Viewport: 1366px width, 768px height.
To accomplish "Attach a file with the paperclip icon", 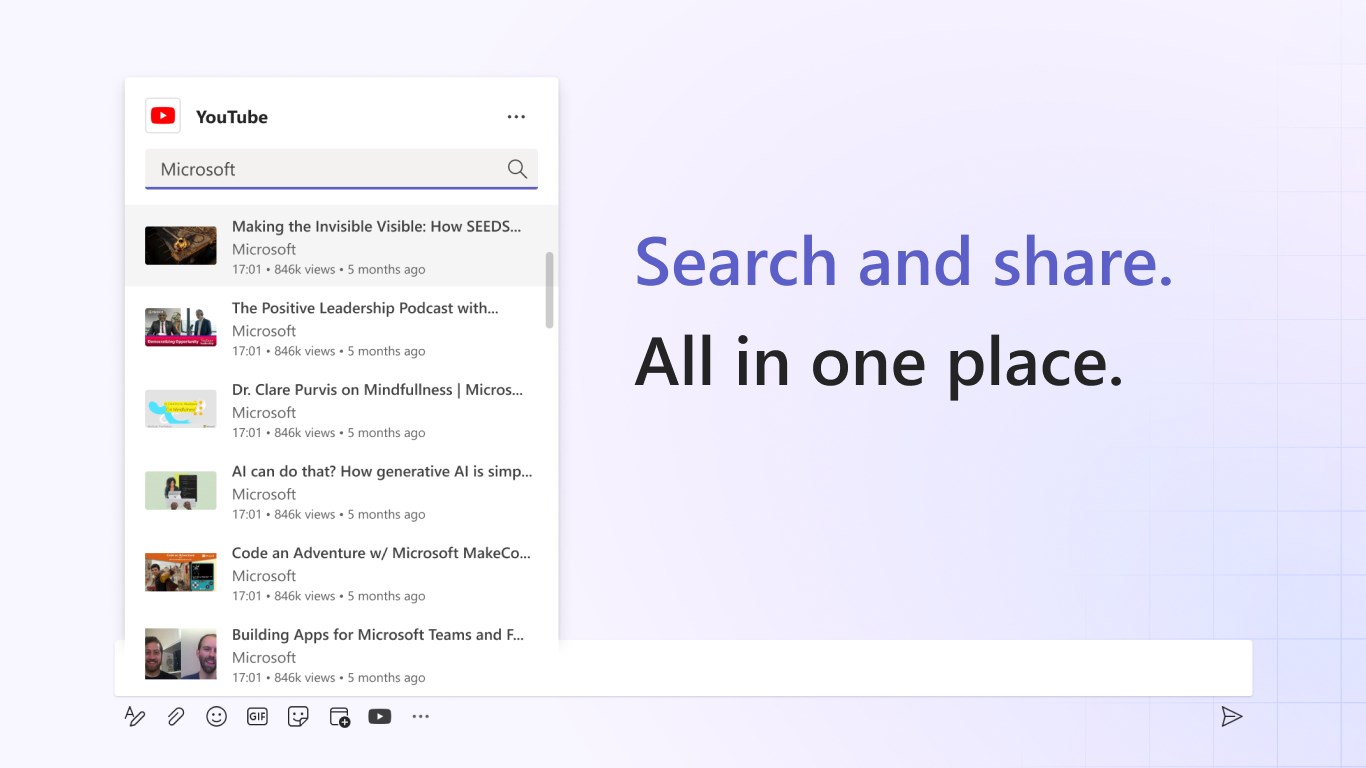I will [176, 716].
